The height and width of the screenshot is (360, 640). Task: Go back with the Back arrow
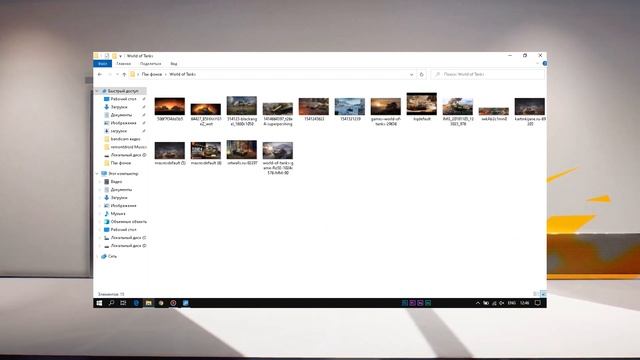100,74
